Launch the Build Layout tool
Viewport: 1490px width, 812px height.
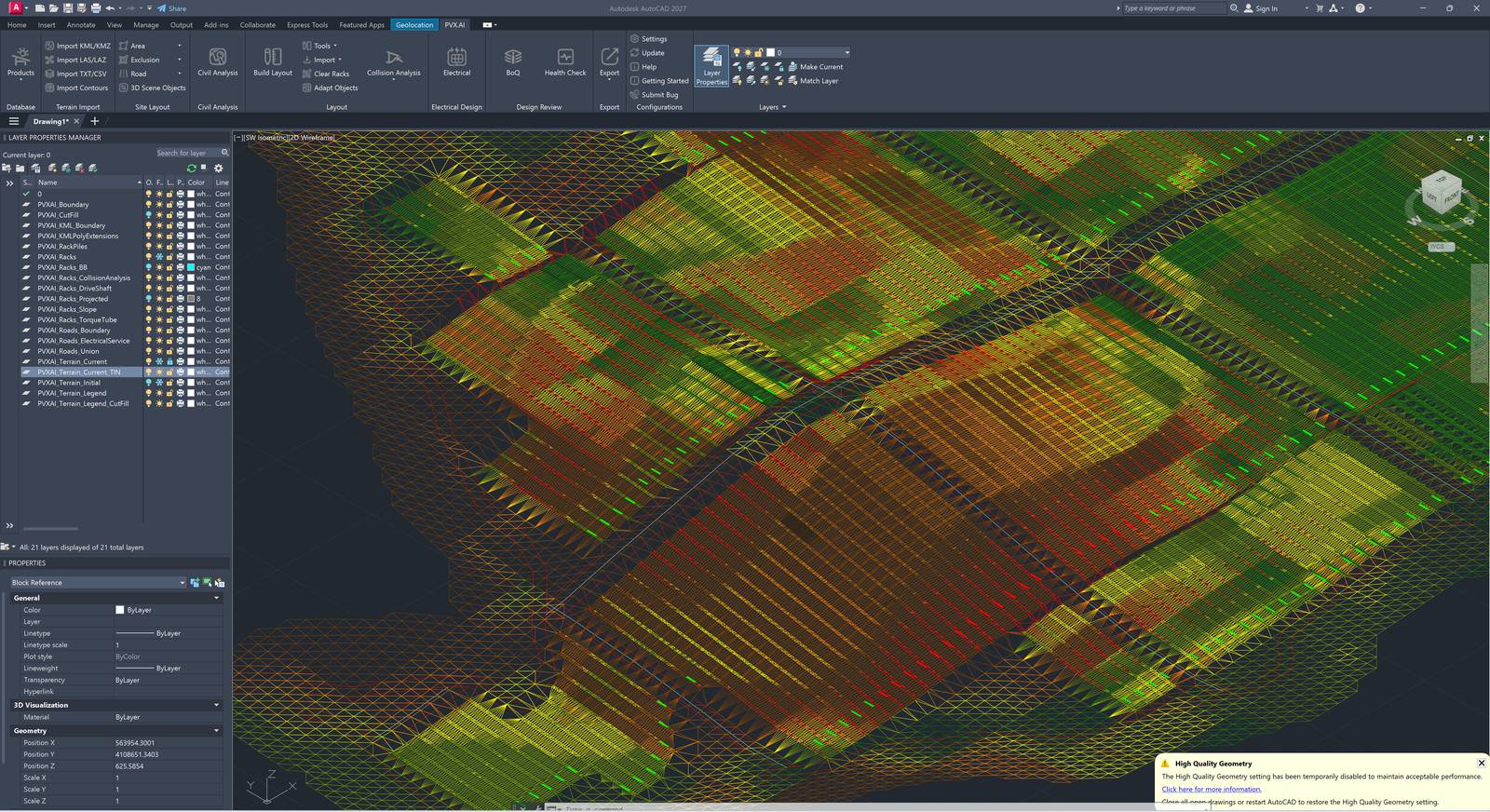coord(273,62)
